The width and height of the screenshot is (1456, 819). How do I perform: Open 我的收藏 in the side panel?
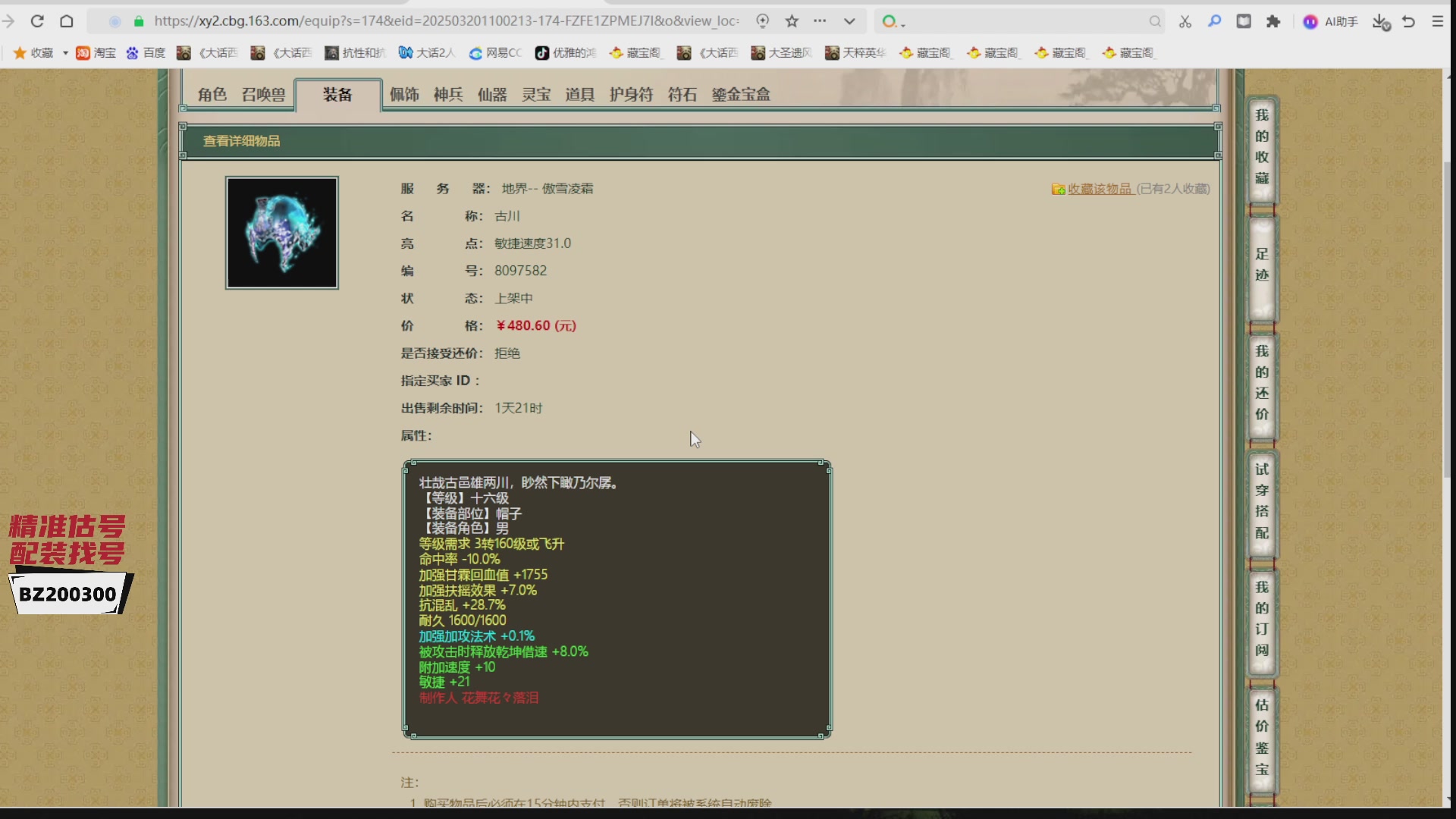click(1262, 146)
